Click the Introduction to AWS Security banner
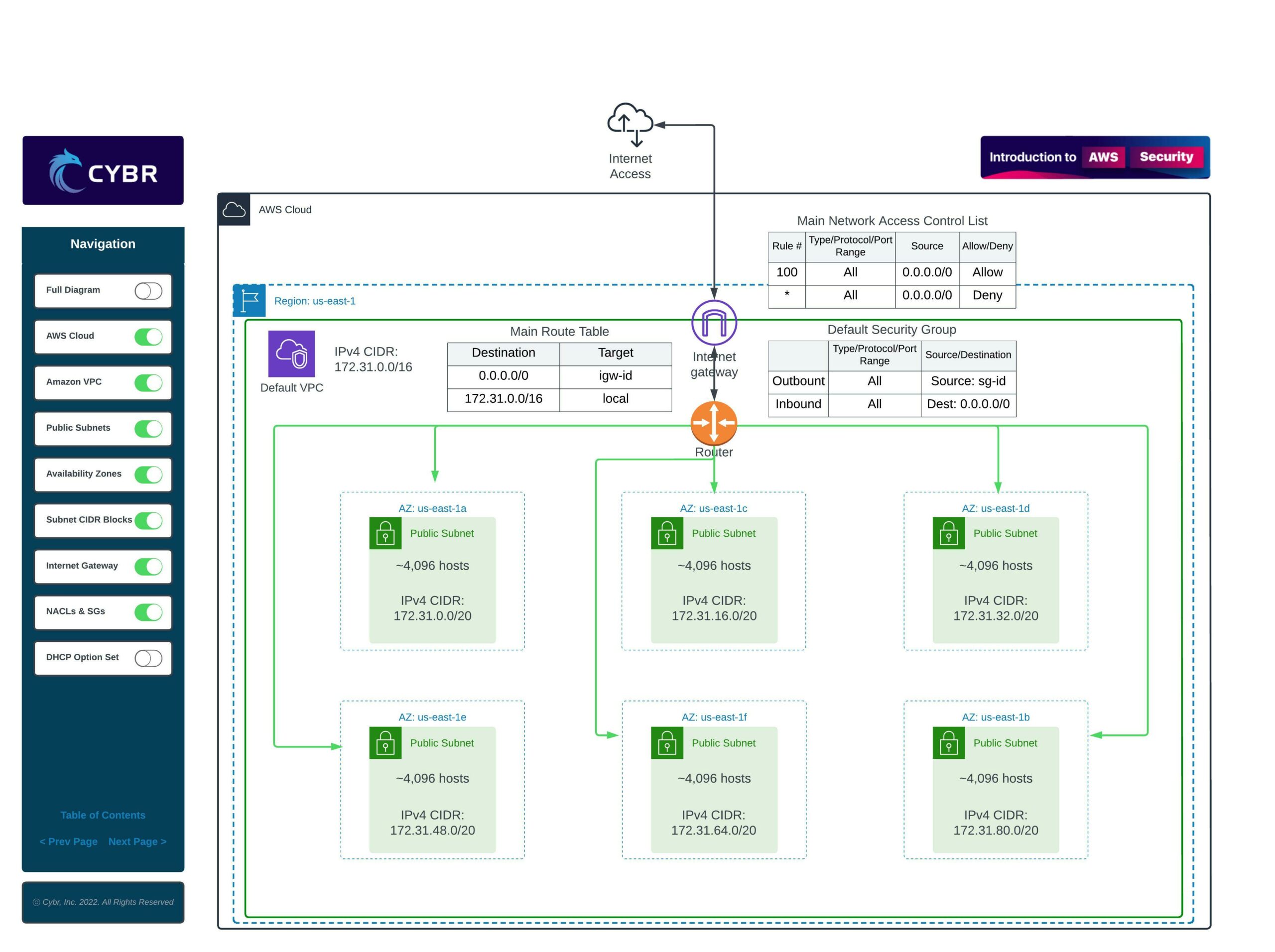The image size is (1275, 952). [1095, 157]
